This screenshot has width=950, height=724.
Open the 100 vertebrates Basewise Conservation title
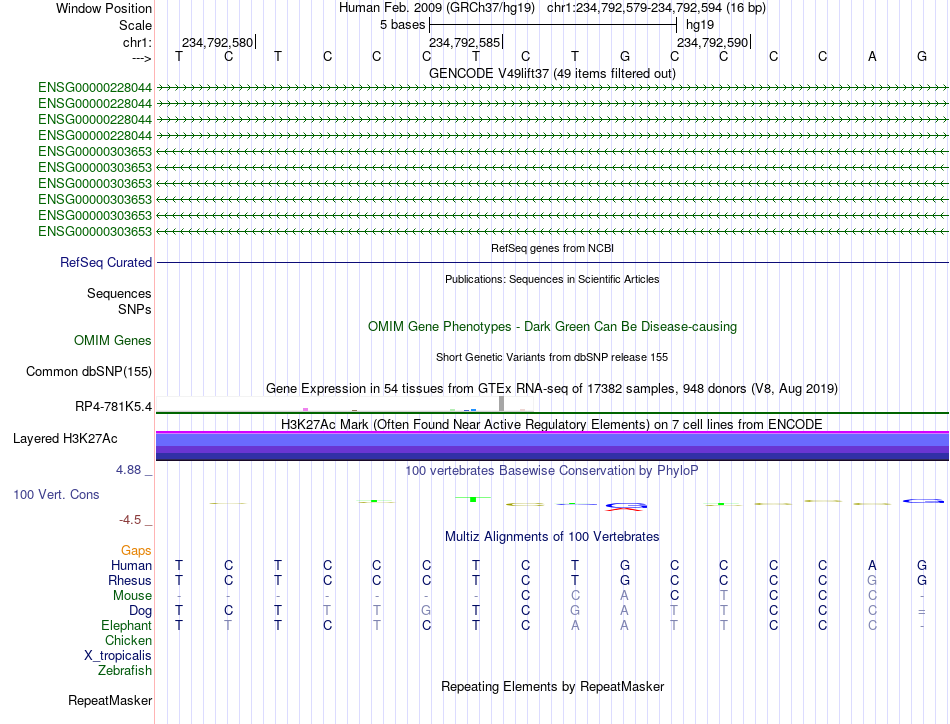pos(552,471)
